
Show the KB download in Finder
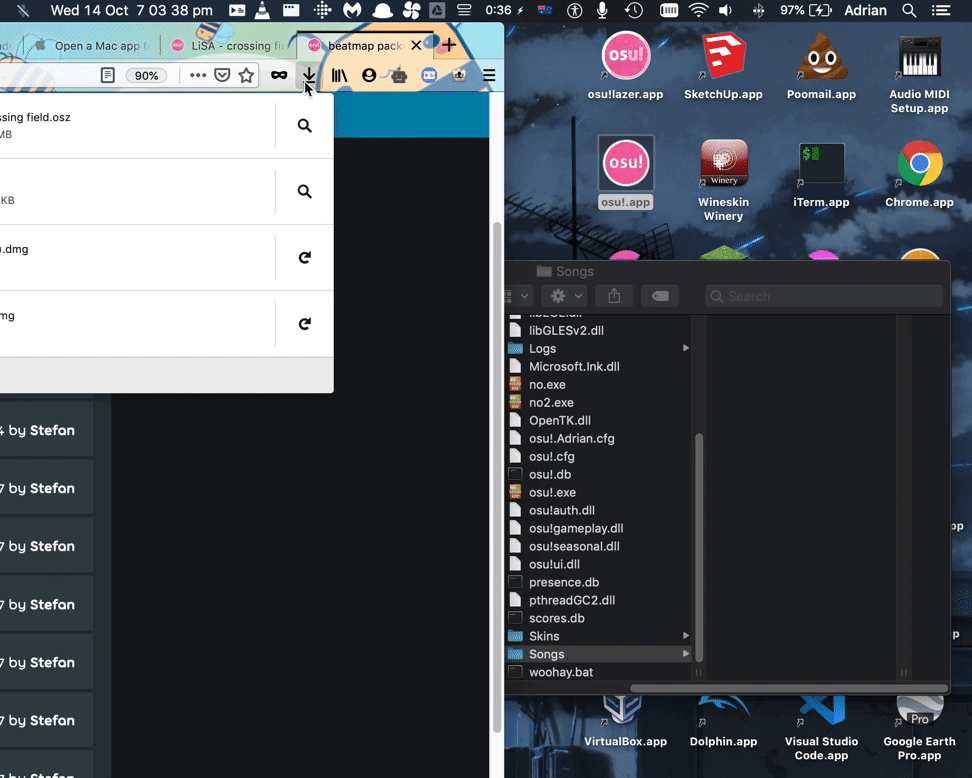304,192
